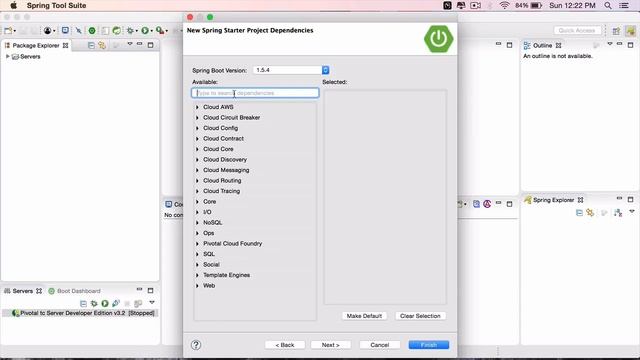Image resolution: width=640 pixels, height=360 pixels.
Task: Select the Ops category label
Action: [209, 233]
